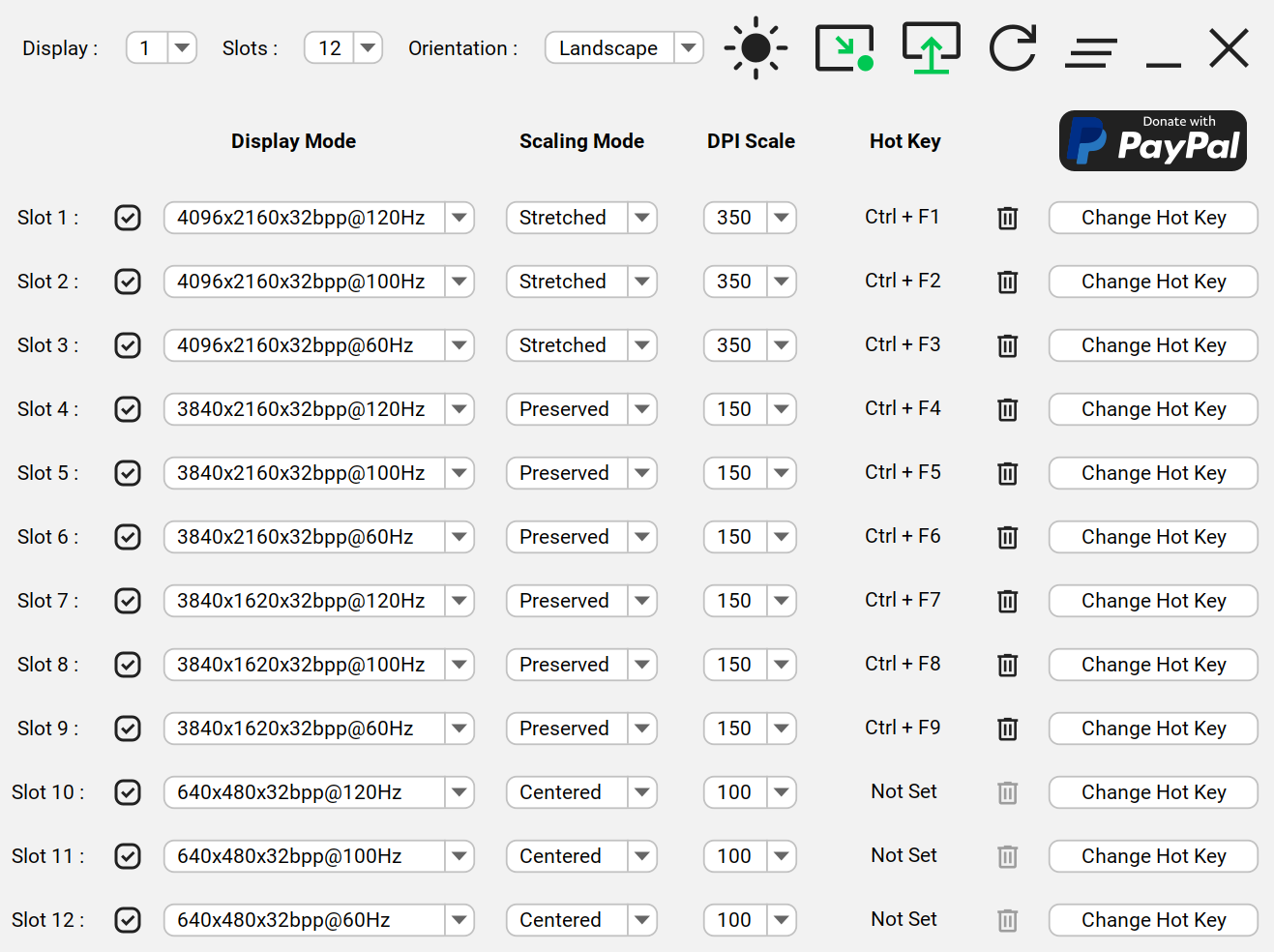This screenshot has width=1274, height=952.
Task: Uncheck the Slot 1 checkbox
Action: pyautogui.click(x=127, y=218)
